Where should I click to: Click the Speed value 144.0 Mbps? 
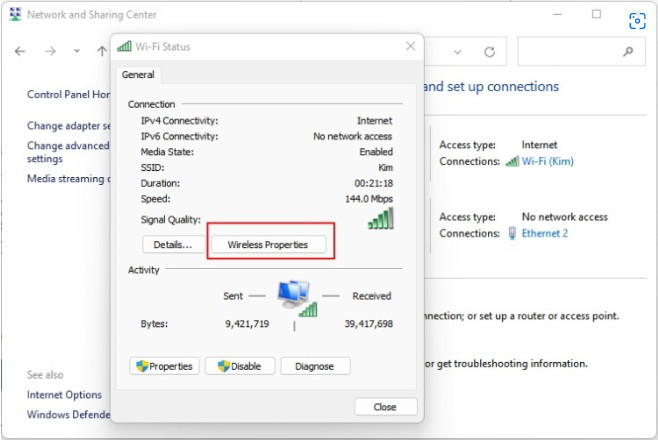click(369, 199)
